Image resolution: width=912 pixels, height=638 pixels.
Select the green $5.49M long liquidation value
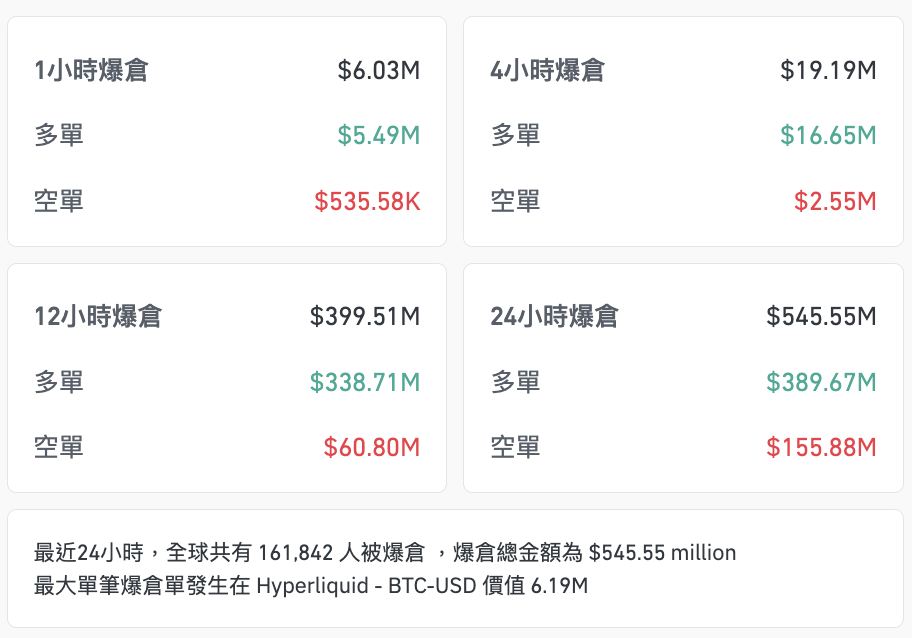379,135
